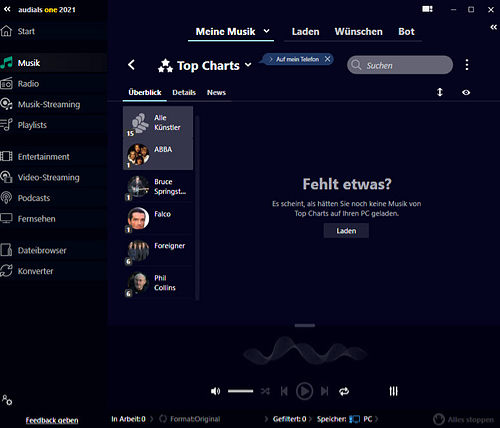
Task: Open the Fernsehen section
Action: pyautogui.click(x=53, y=219)
